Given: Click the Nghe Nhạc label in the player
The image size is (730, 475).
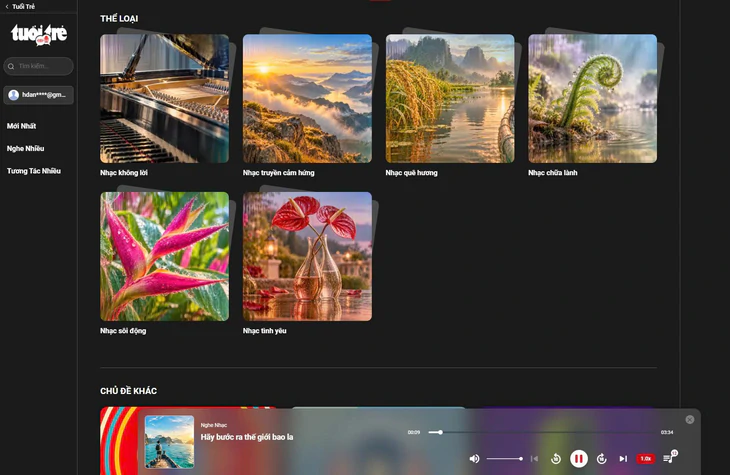Looking at the screenshot, I should (214, 425).
